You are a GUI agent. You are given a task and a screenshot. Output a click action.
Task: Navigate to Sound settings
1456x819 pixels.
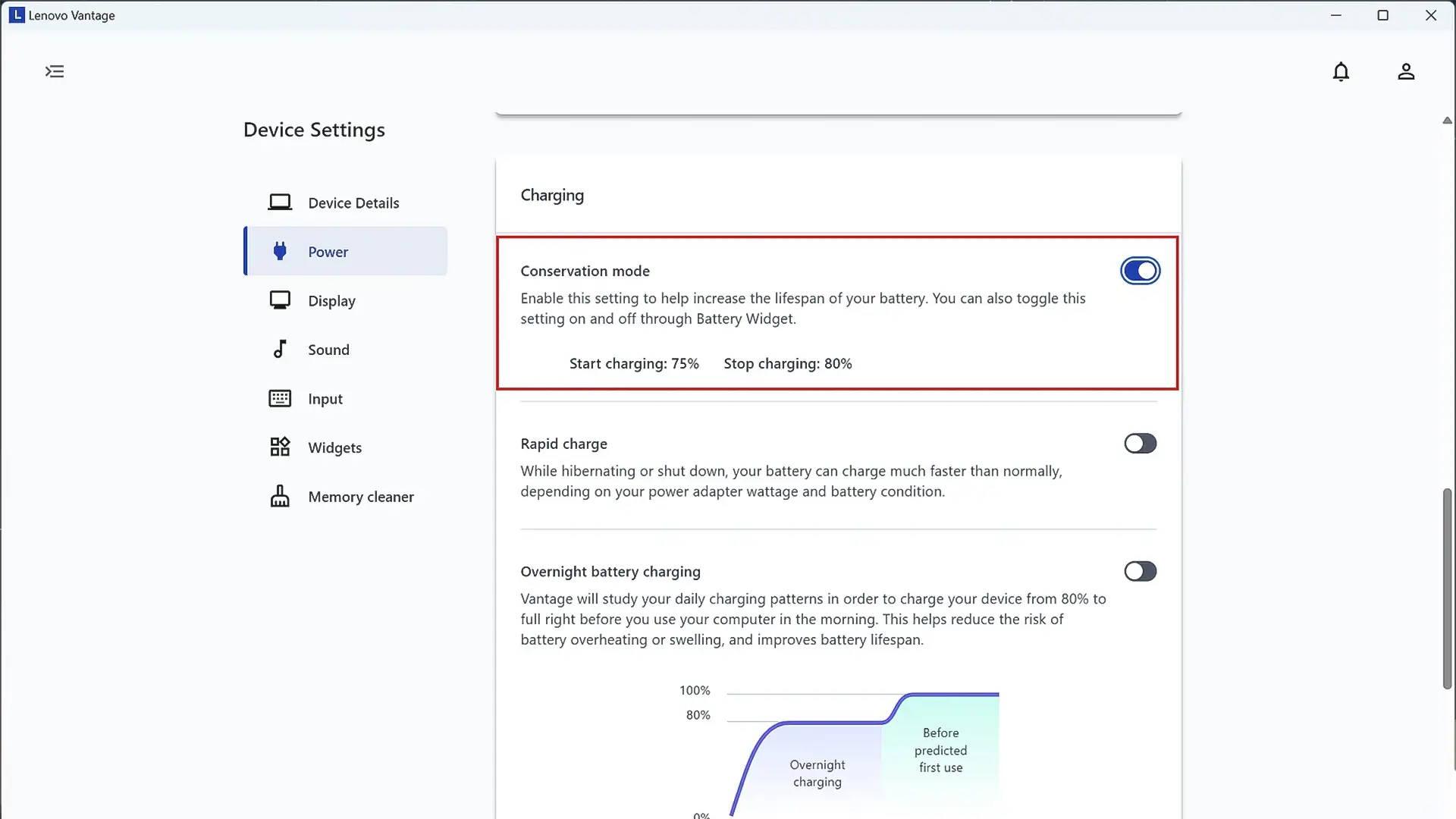[x=328, y=349]
